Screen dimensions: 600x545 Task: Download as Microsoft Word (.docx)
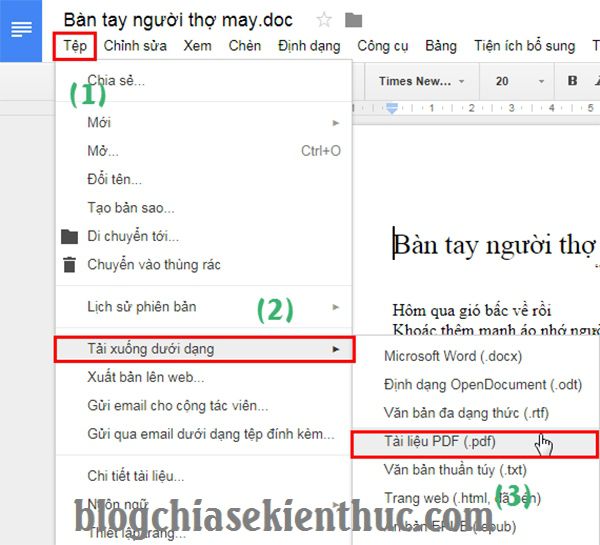[476, 356]
